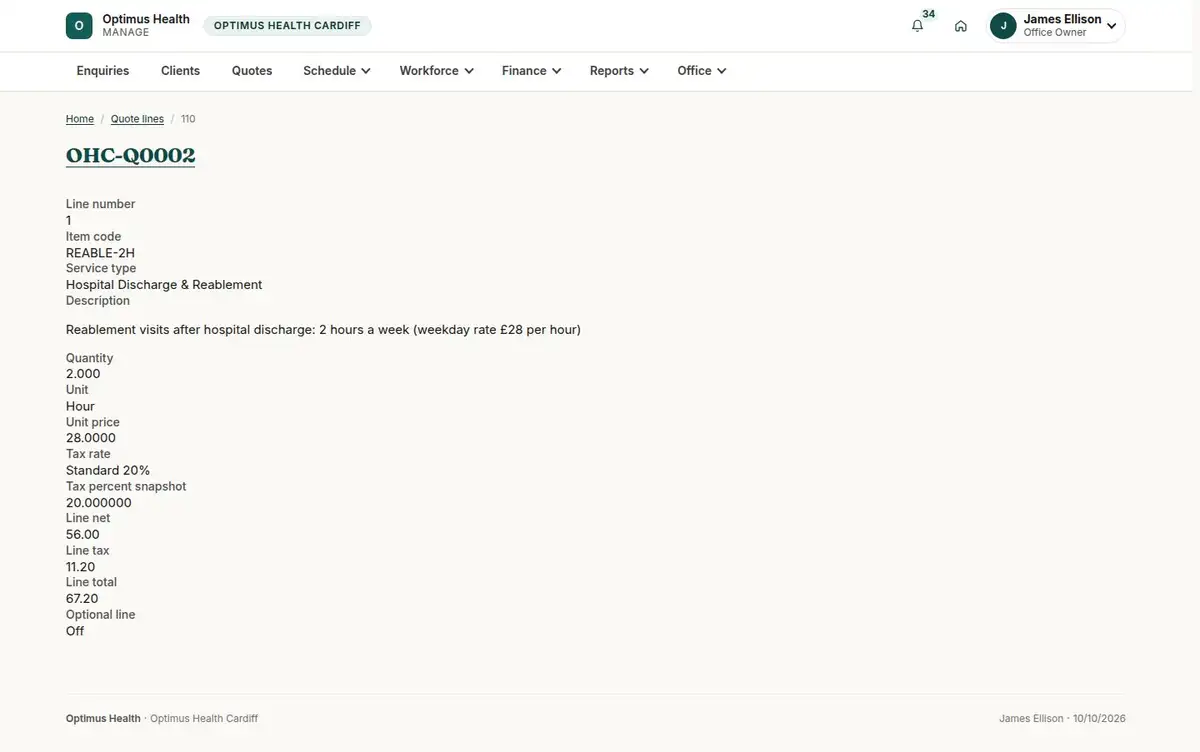The height and width of the screenshot is (752, 1200).
Task: Select the item code REABLE-2H
Action: pos(100,253)
